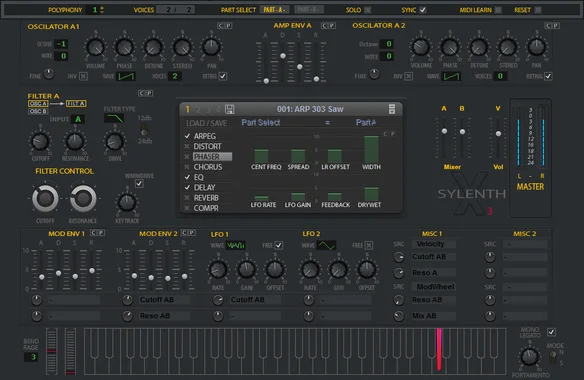Enable the LFO 2 Free checkbox
Image resolution: width=584 pixels, height=380 pixels.
pyautogui.click(x=369, y=245)
